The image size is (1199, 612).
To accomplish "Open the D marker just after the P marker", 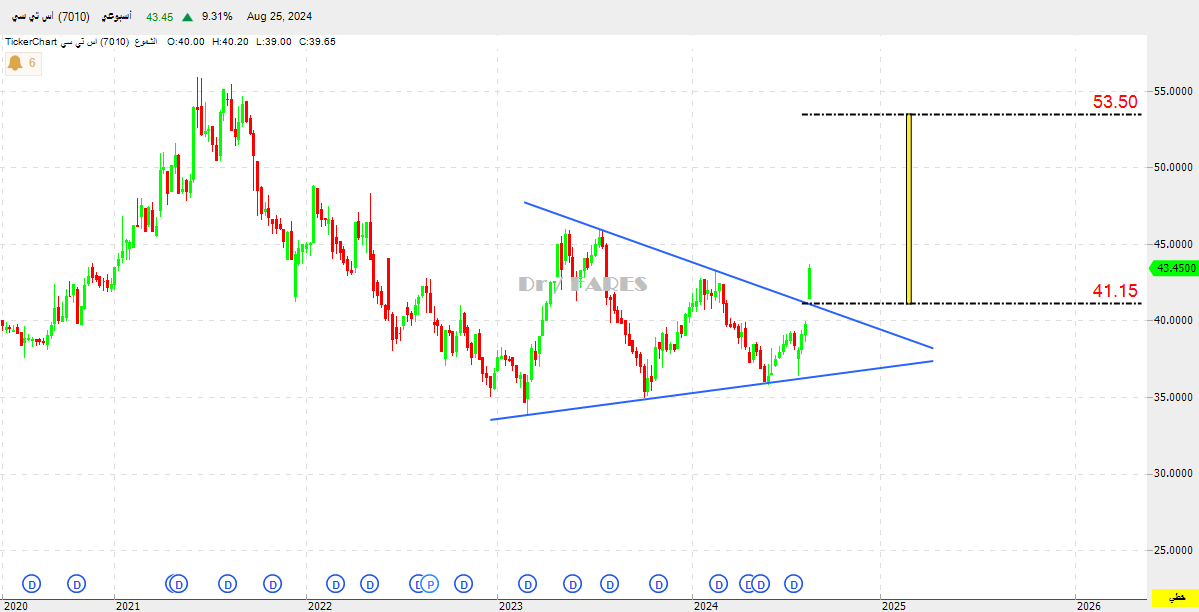I will coord(463,584).
